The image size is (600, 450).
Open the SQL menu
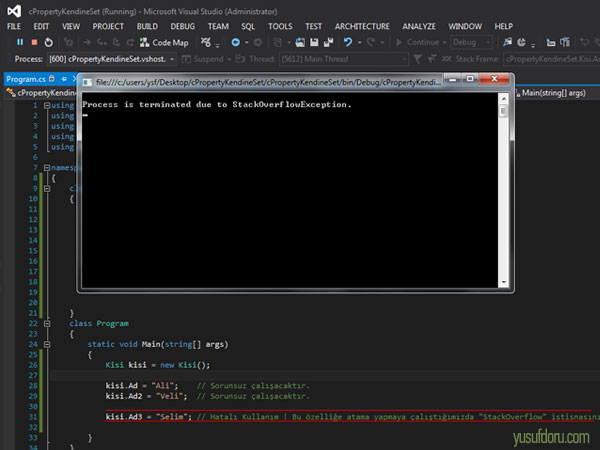248,26
